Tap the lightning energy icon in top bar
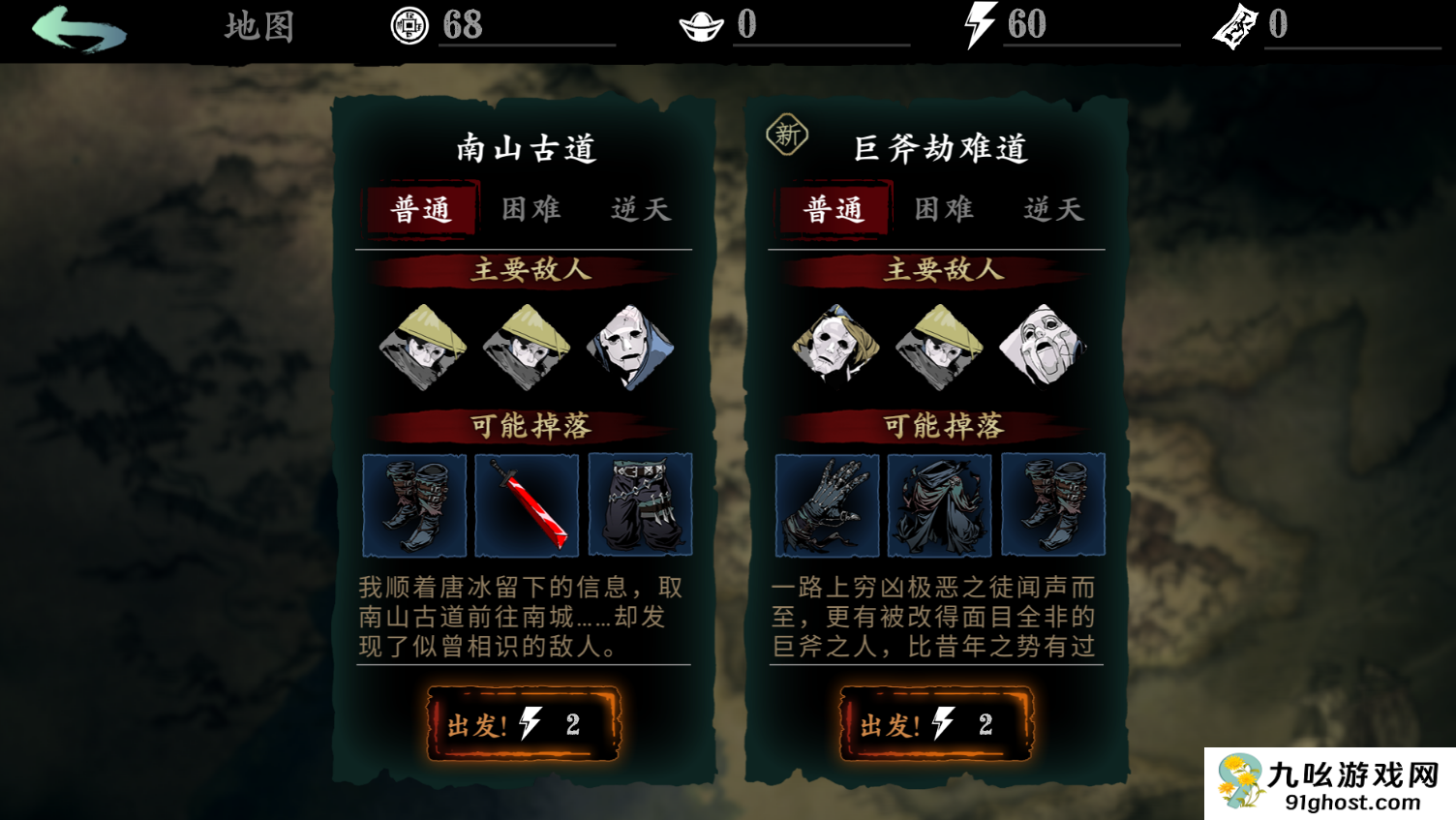Screen dimensions: 1456x820 tap(980, 24)
